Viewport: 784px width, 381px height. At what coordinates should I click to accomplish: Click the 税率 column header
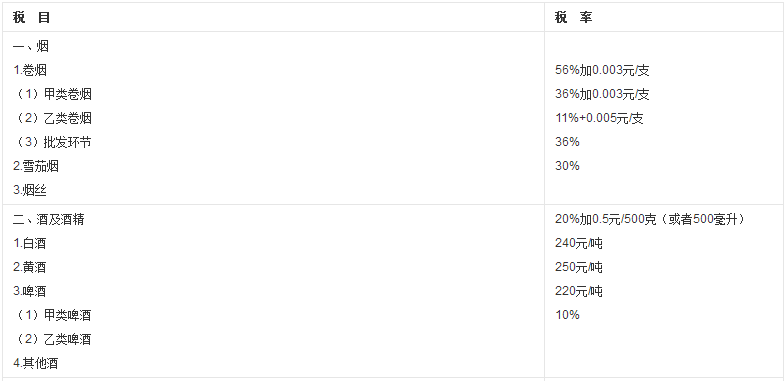(574, 18)
